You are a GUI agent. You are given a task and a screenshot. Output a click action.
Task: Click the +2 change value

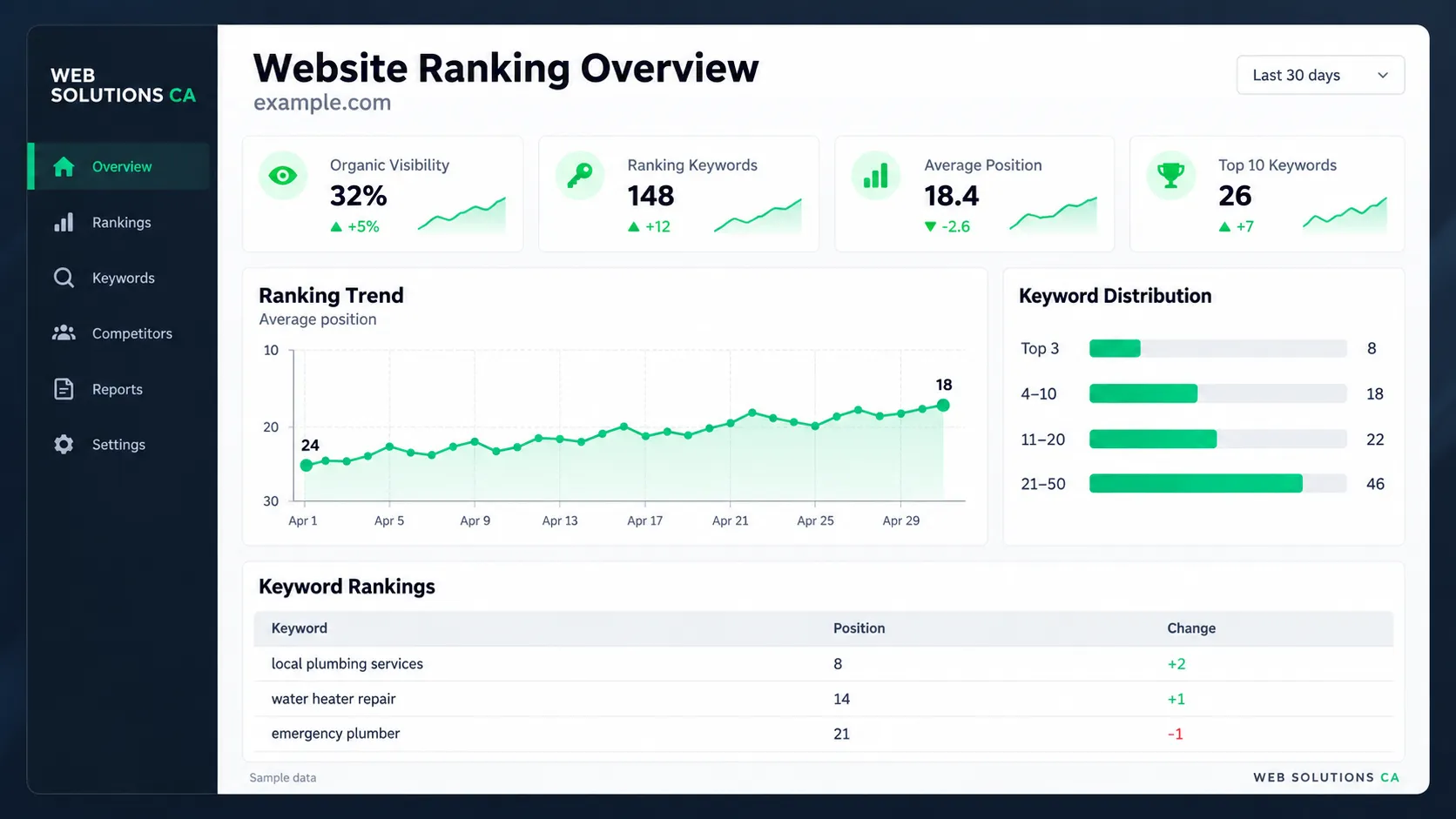[1176, 664]
